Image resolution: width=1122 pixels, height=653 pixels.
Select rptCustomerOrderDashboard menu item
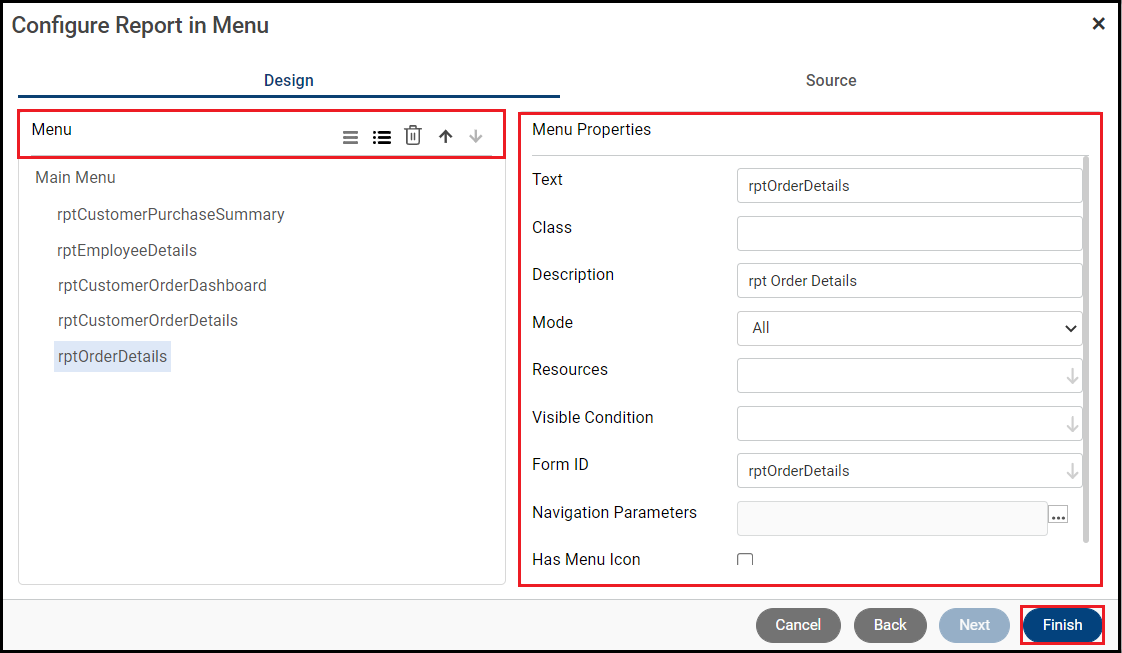pyautogui.click(x=162, y=285)
